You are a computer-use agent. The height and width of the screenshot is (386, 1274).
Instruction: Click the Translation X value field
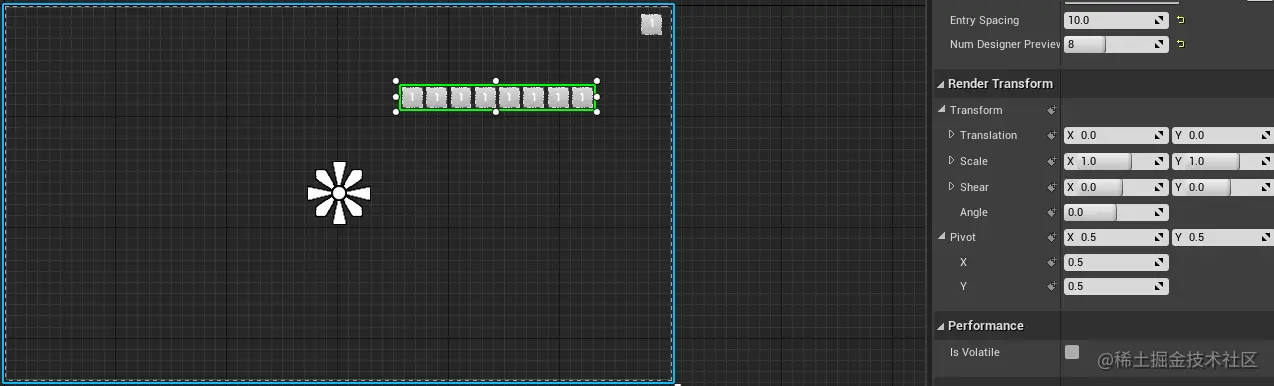point(1116,135)
